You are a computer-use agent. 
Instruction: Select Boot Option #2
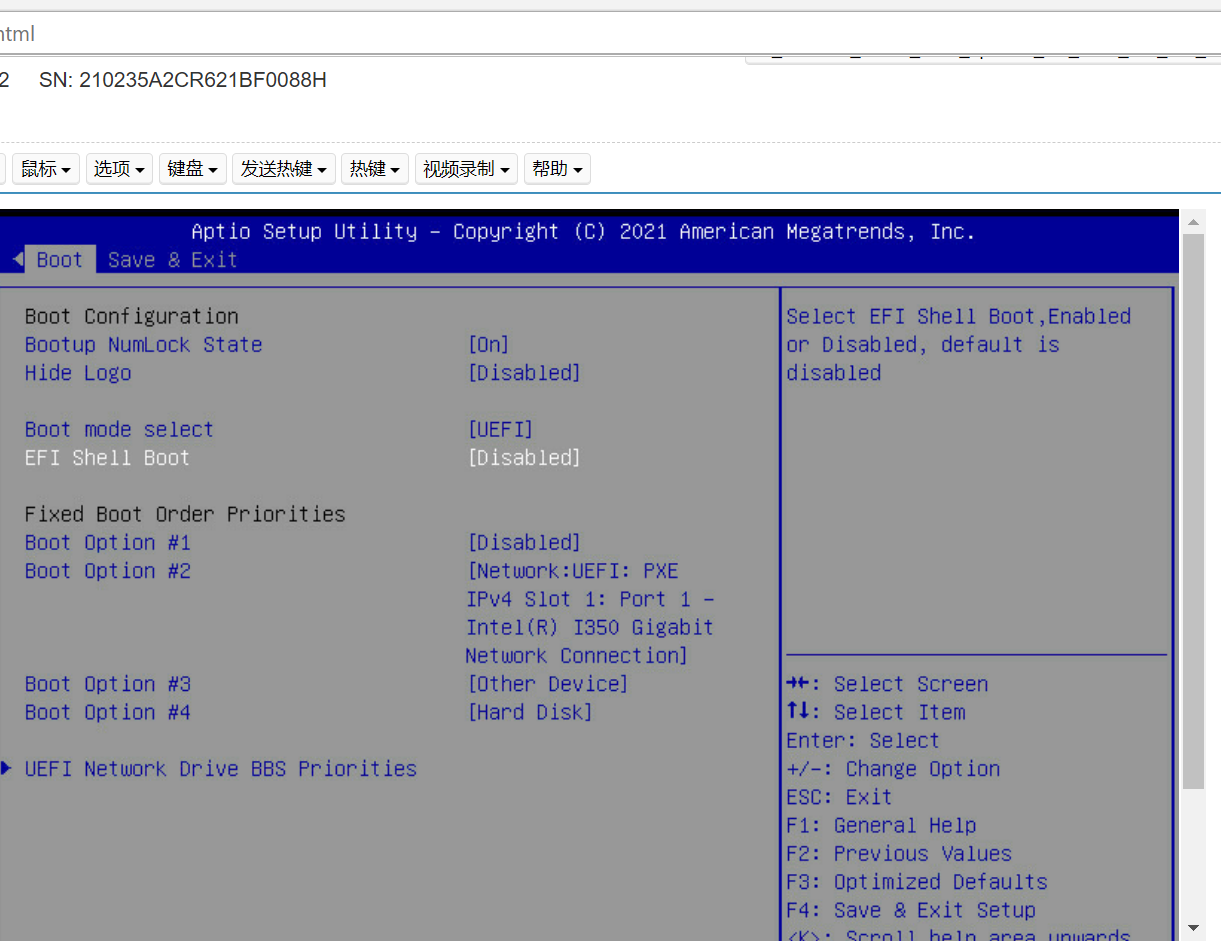(x=108, y=571)
